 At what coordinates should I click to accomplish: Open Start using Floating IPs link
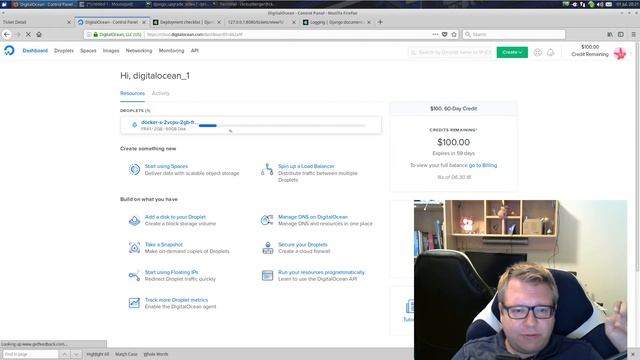171,272
